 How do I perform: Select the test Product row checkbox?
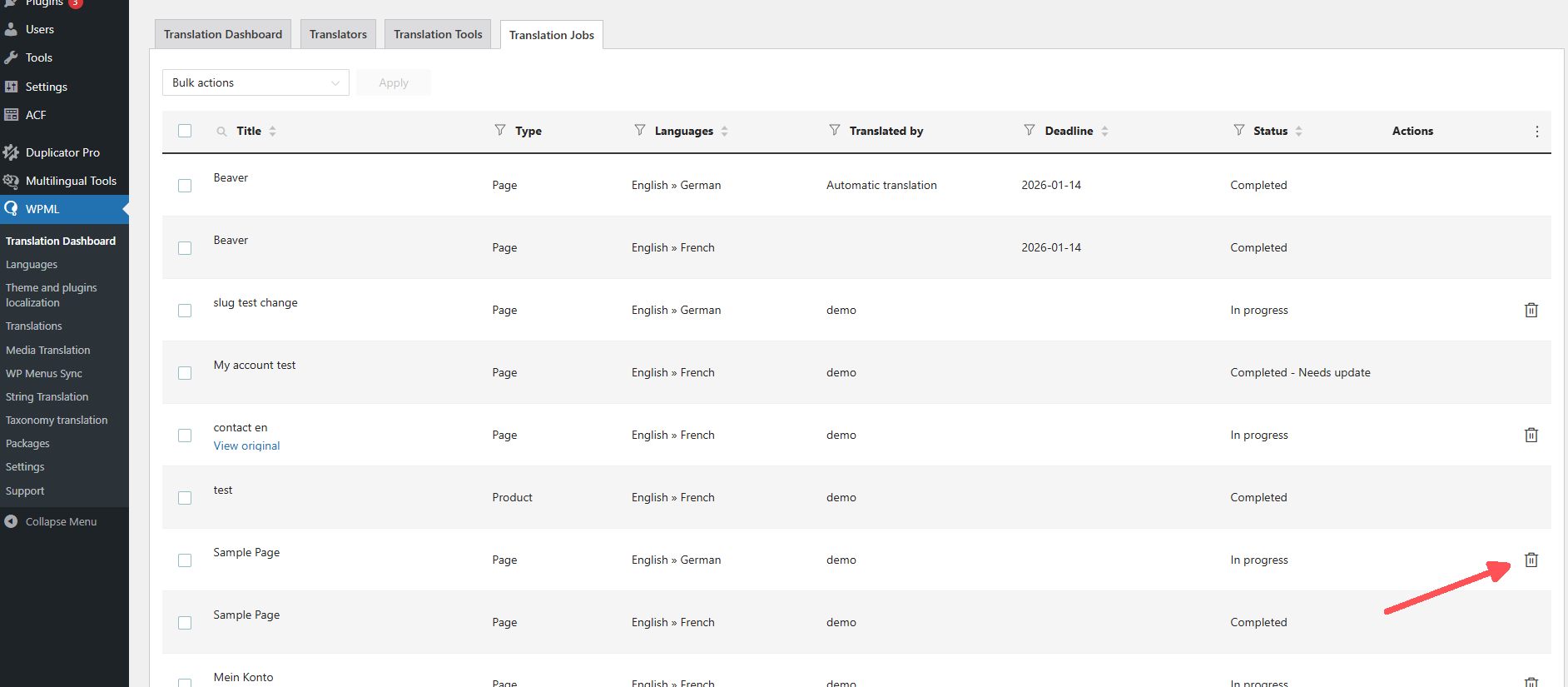(x=185, y=498)
